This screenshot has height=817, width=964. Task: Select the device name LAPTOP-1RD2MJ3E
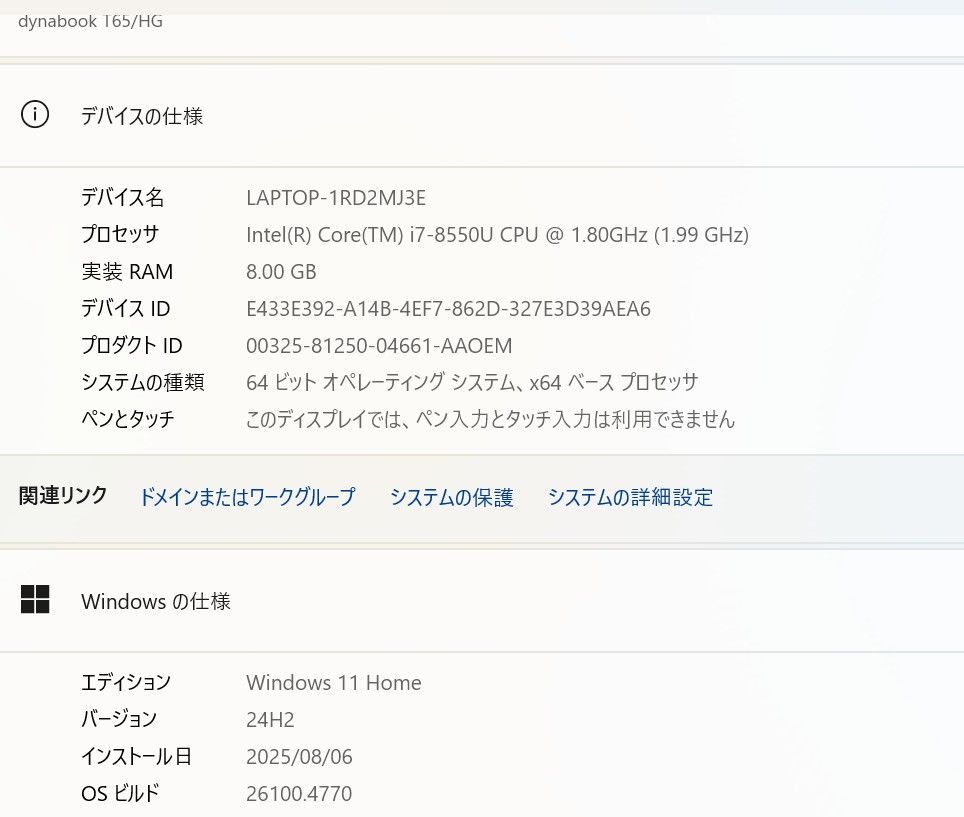coord(336,197)
